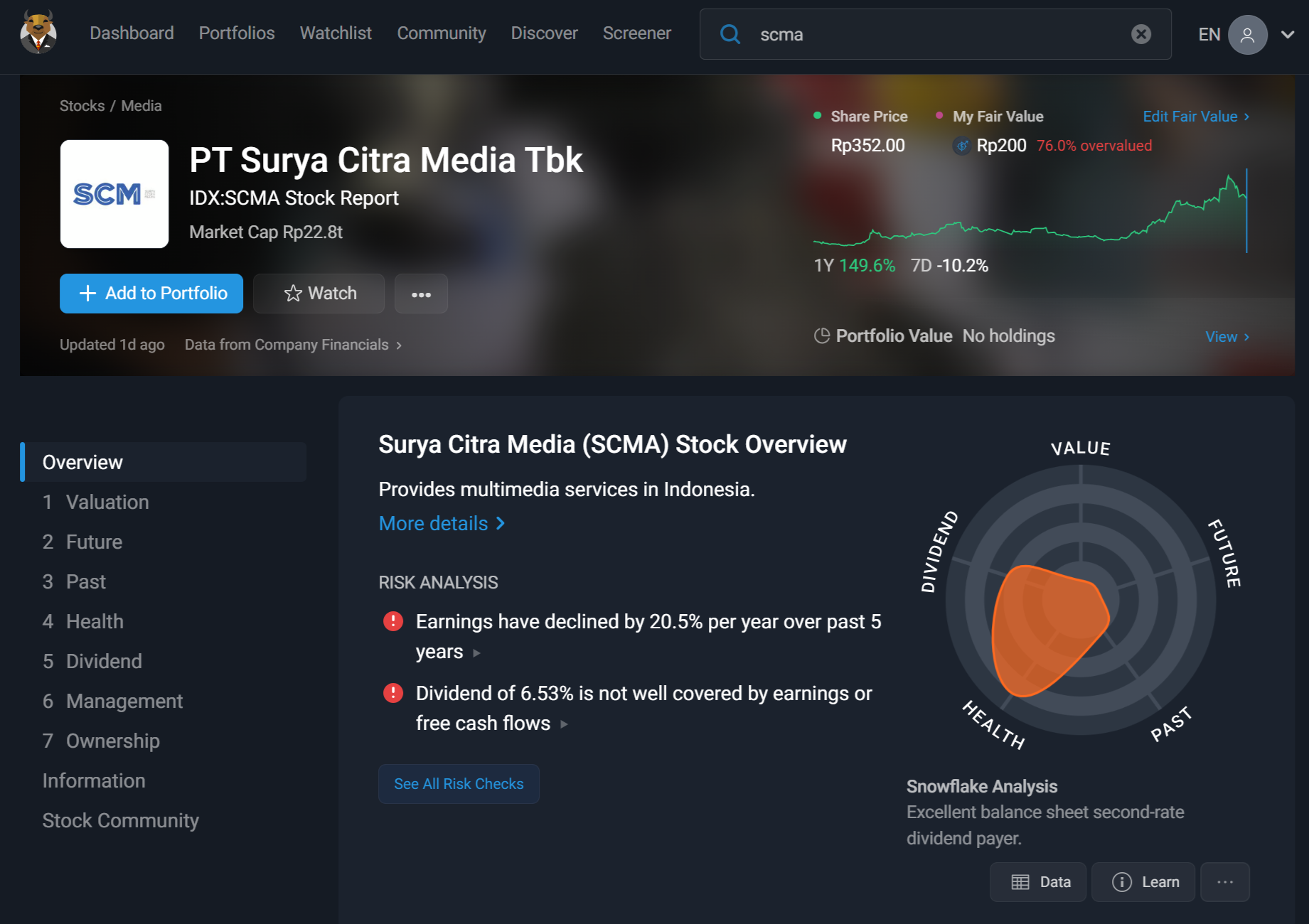Open snowflake more options ellipsis button
Viewport: 1309px width, 924px height.
[x=1225, y=882]
